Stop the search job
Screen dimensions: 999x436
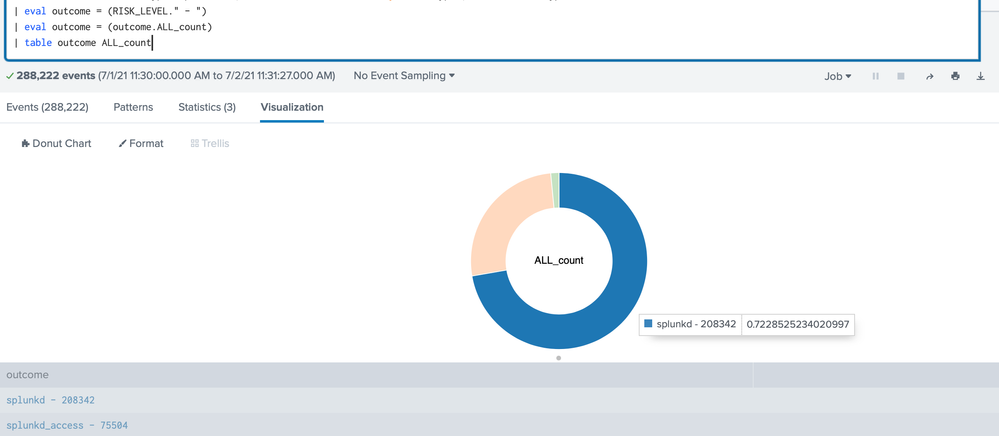click(x=901, y=76)
